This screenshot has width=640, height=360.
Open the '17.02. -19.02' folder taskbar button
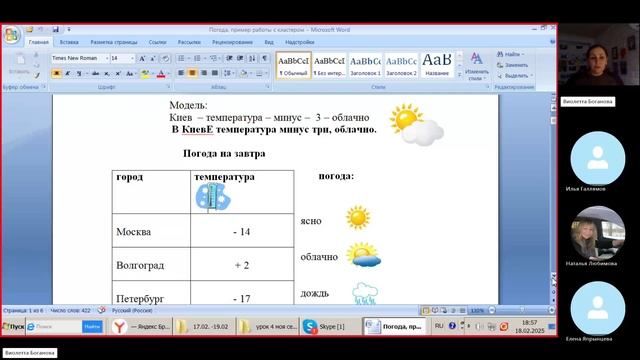point(204,327)
